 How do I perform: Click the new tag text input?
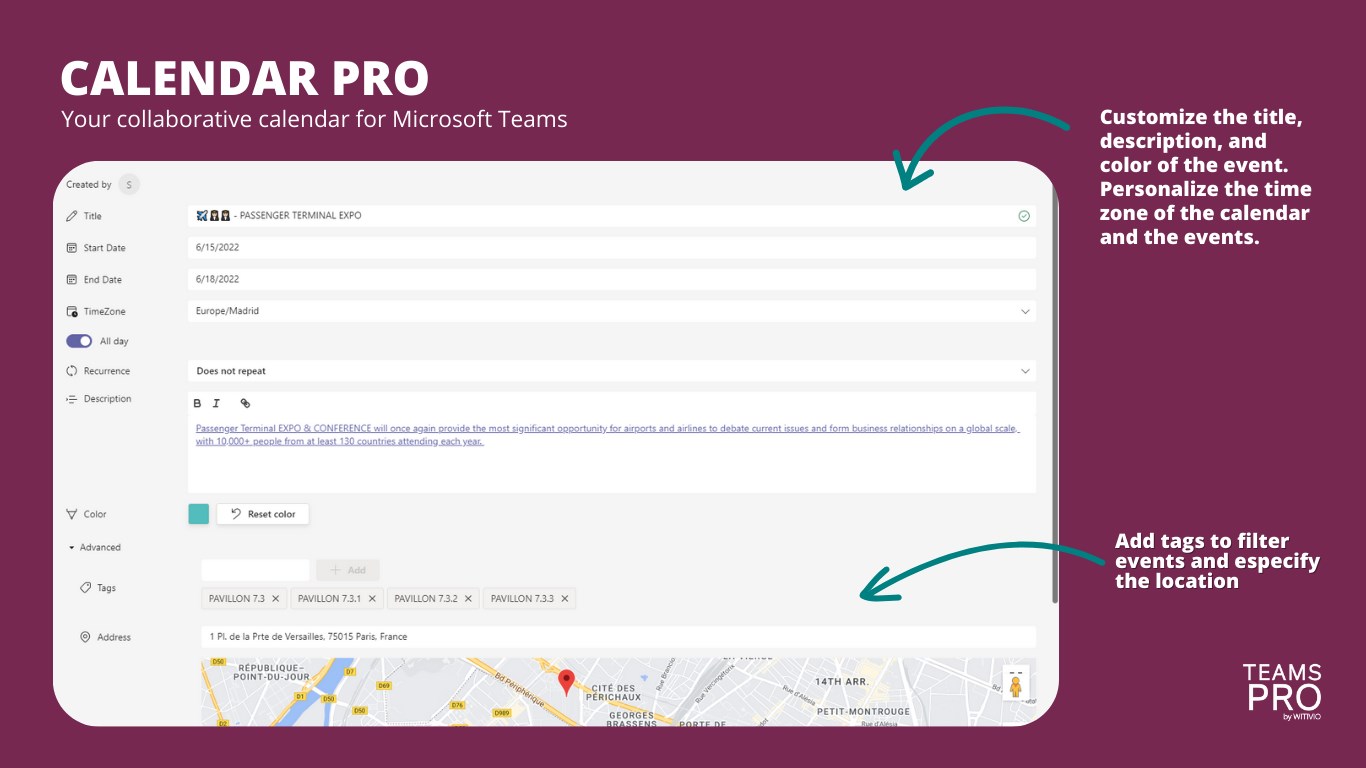click(x=256, y=570)
